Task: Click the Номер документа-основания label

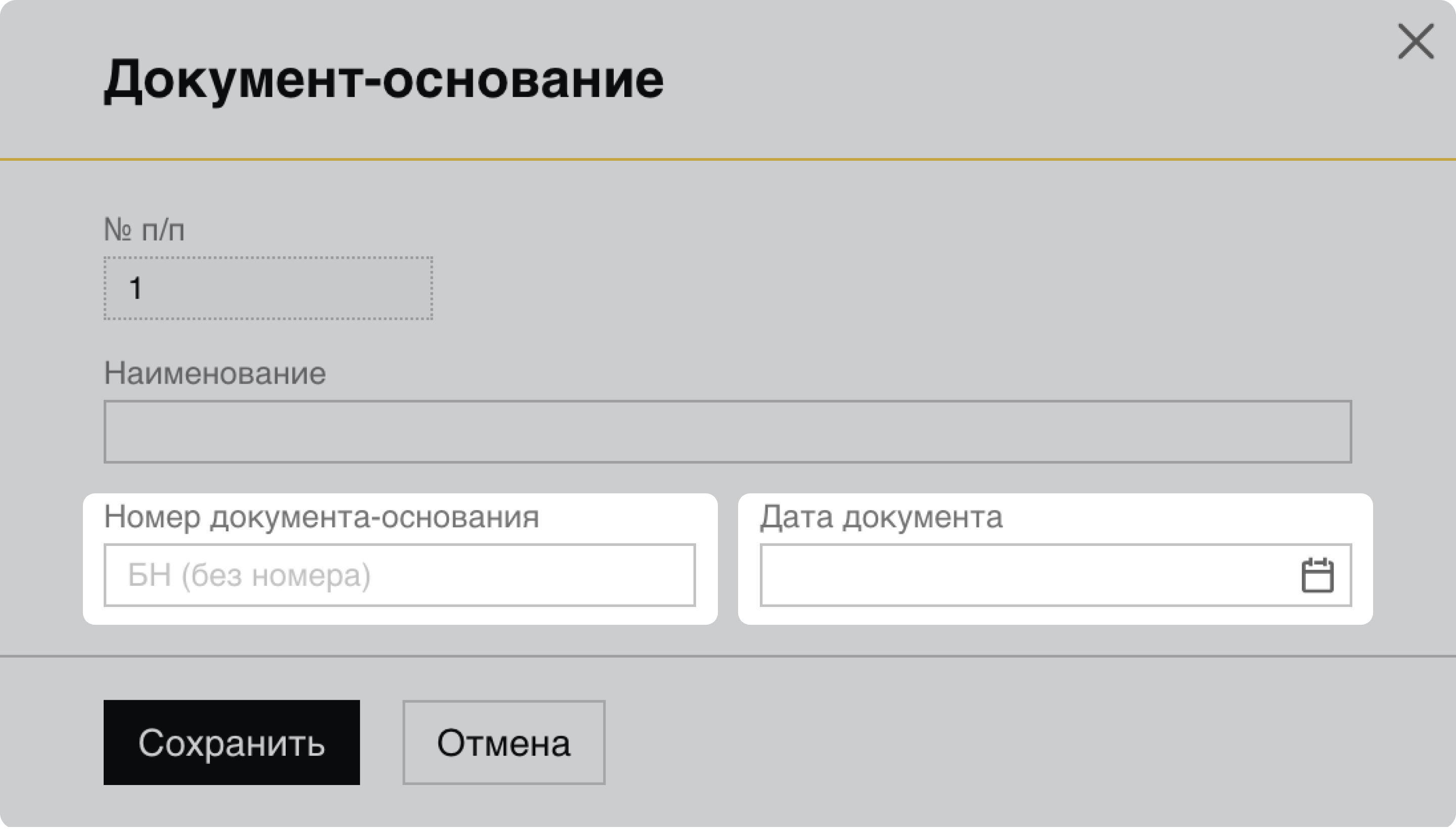Action: point(321,517)
